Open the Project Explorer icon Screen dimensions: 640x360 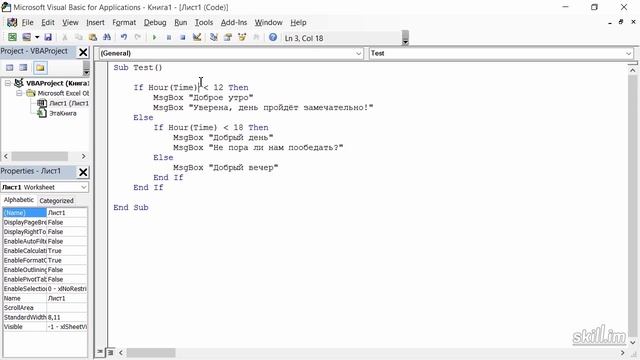coord(213,38)
